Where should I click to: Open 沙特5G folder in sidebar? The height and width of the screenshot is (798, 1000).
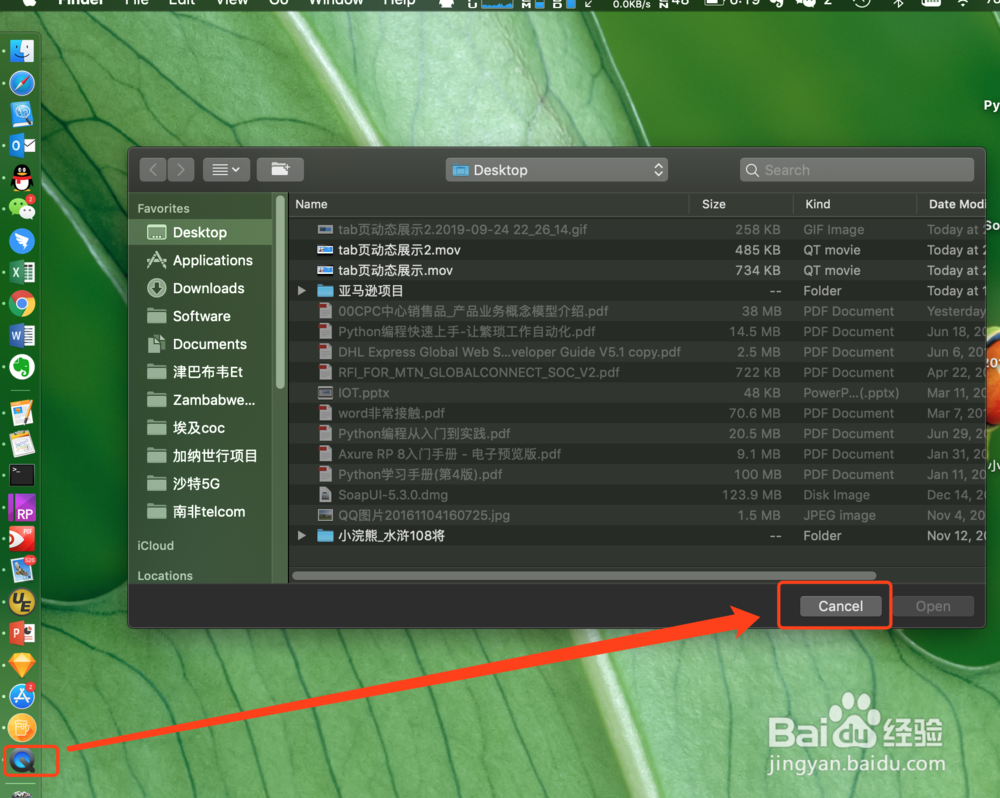tap(200, 484)
